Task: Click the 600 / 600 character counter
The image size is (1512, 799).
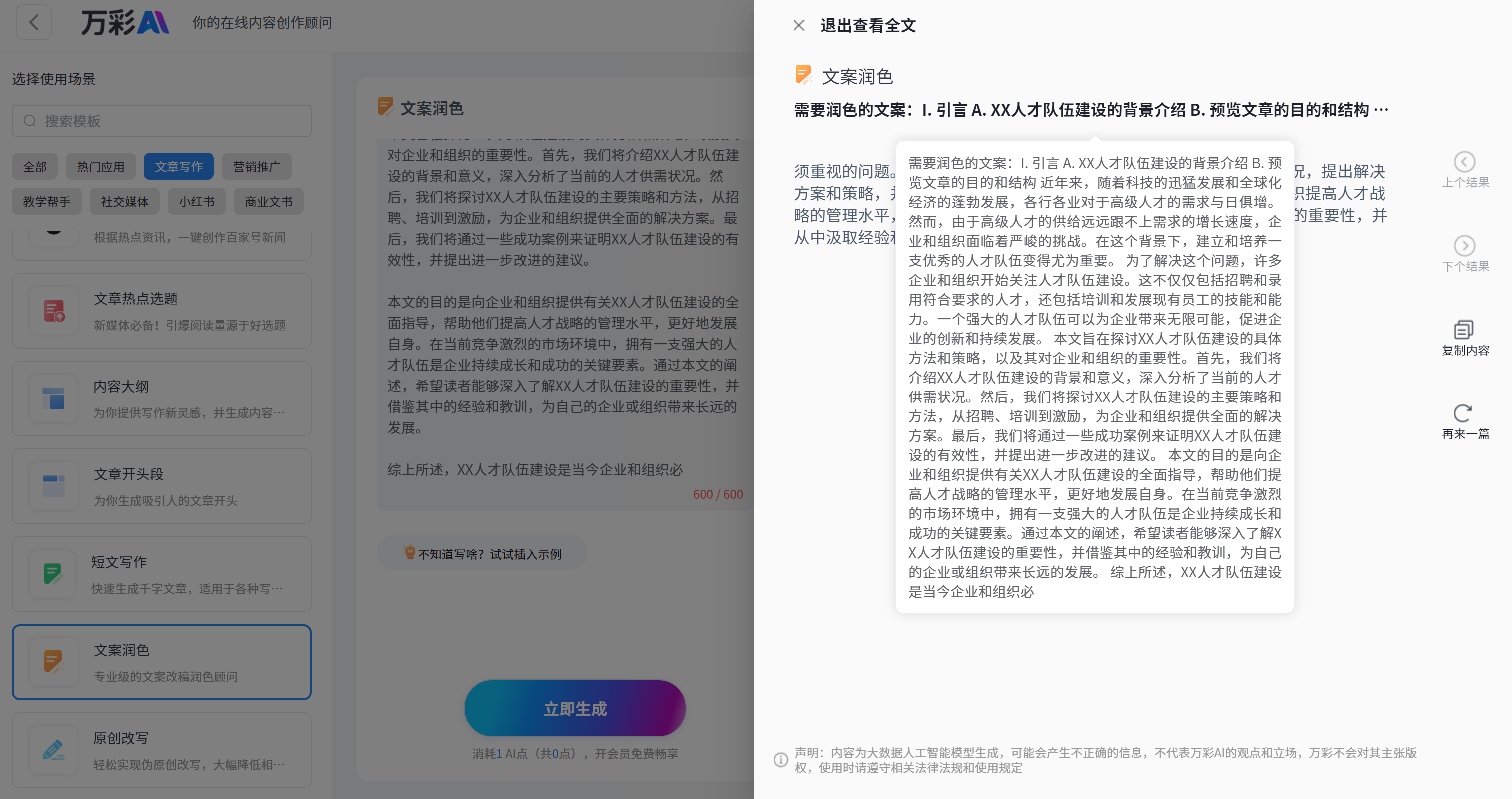Action: 717,494
